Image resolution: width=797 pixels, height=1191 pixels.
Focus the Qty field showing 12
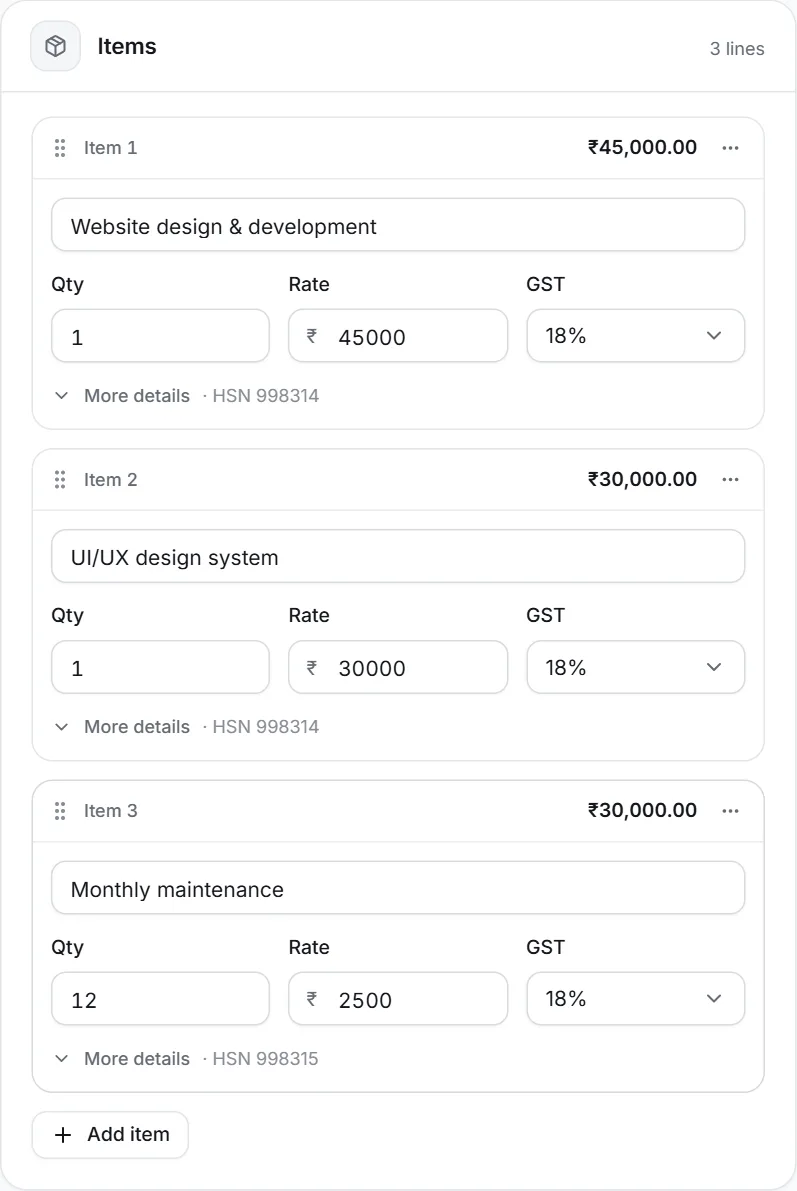[160, 999]
